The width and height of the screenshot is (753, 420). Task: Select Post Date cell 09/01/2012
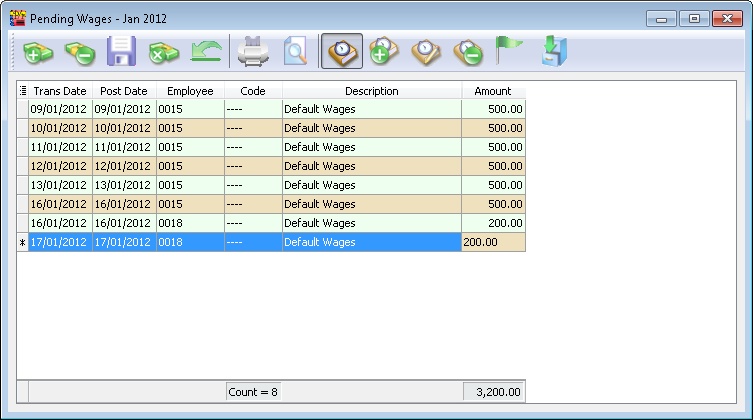point(124,109)
